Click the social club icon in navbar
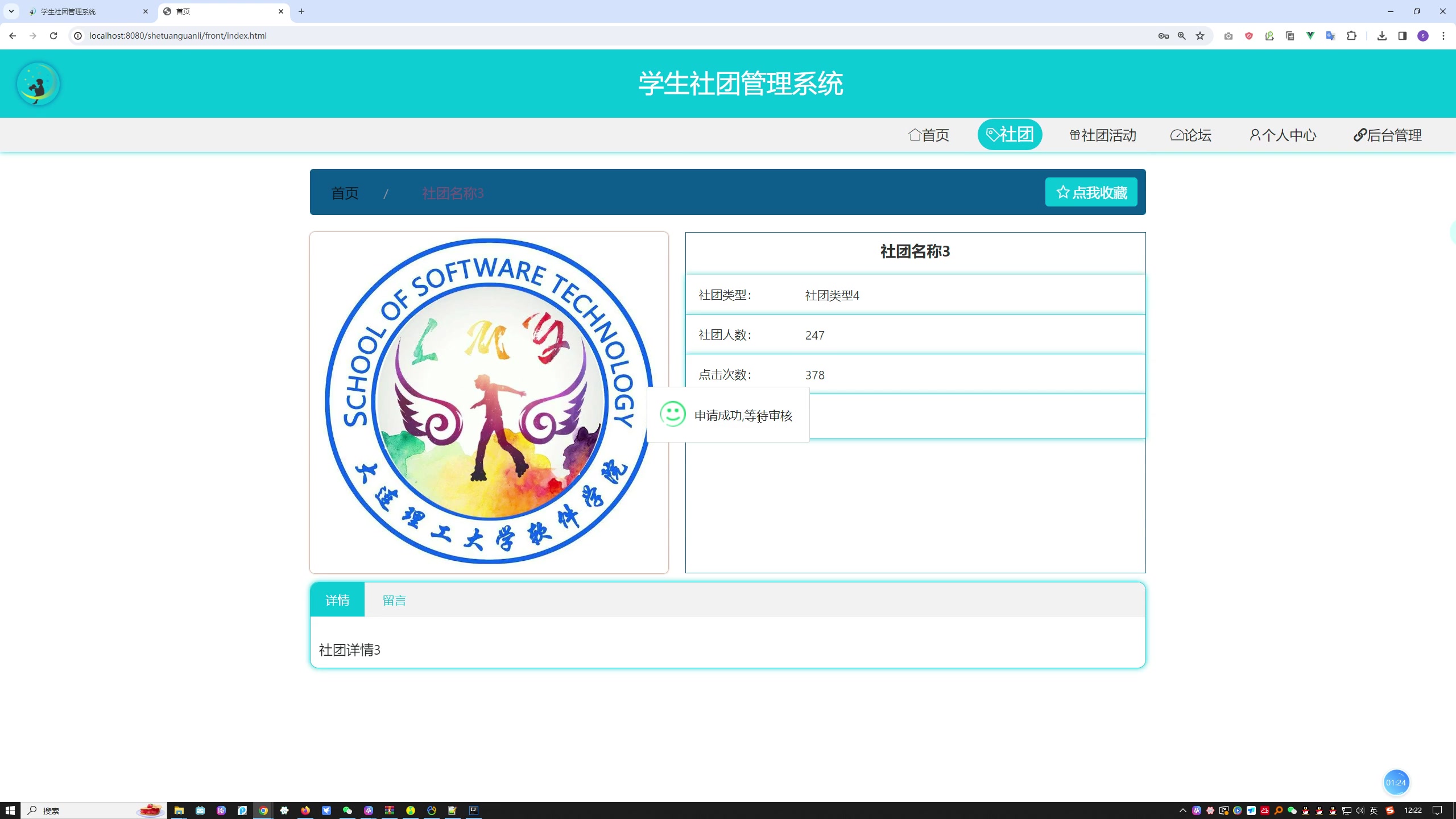1456x819 pixels. coord(993,135)
